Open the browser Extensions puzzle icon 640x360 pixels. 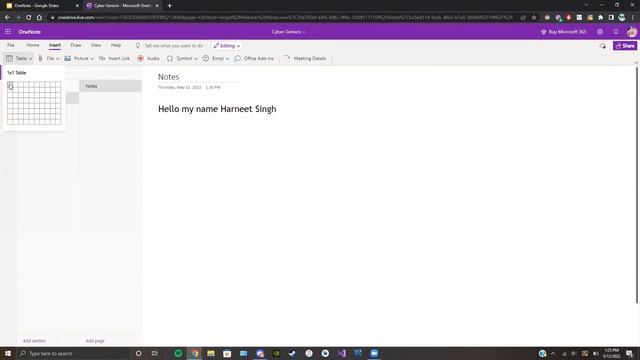(600, 18)
